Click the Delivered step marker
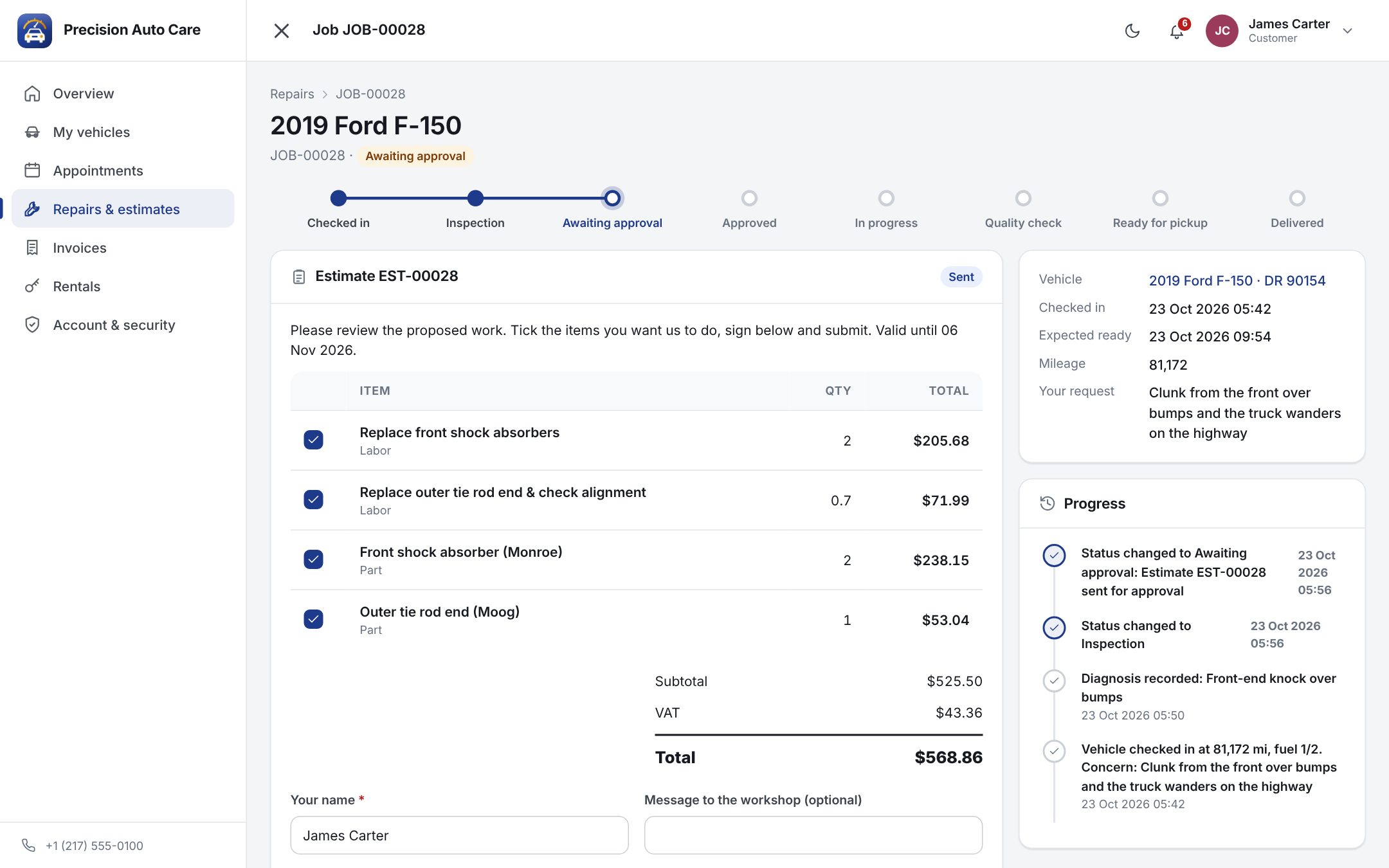1389x868 pixels. 1297,198
